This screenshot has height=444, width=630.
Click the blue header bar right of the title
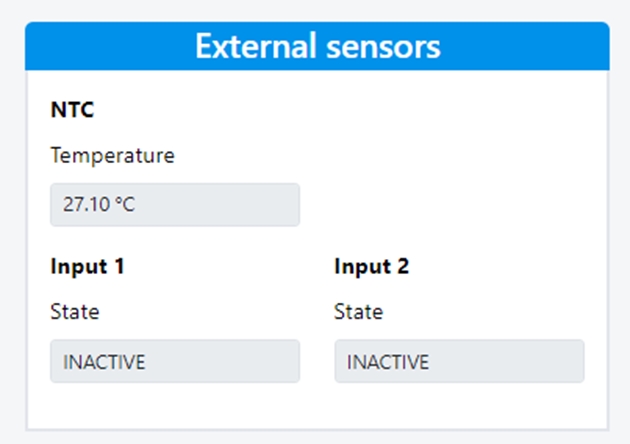click(x=525, y=47)
